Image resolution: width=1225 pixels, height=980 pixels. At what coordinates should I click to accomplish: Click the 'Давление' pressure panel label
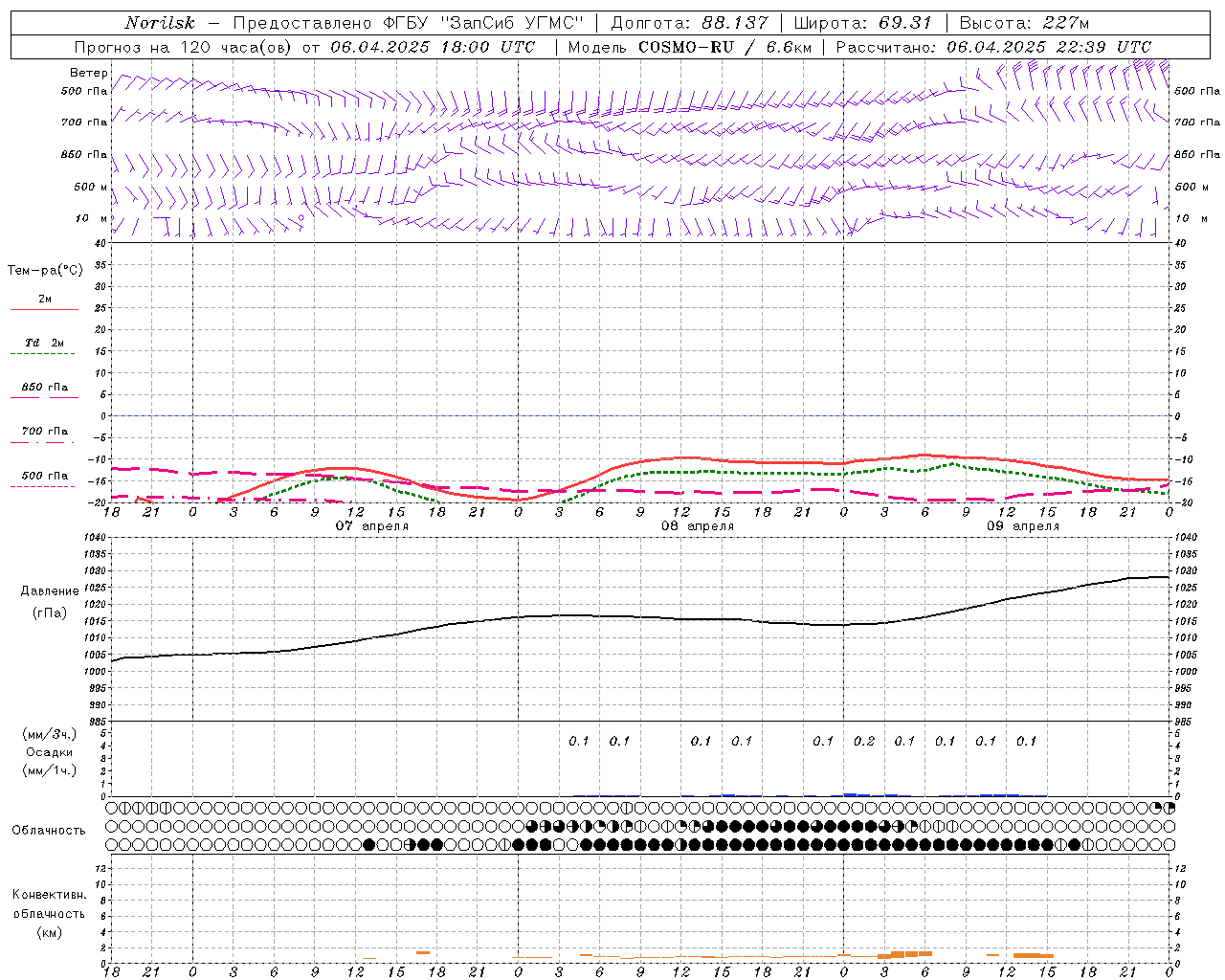pyautogui.click(x=50, y=590)
